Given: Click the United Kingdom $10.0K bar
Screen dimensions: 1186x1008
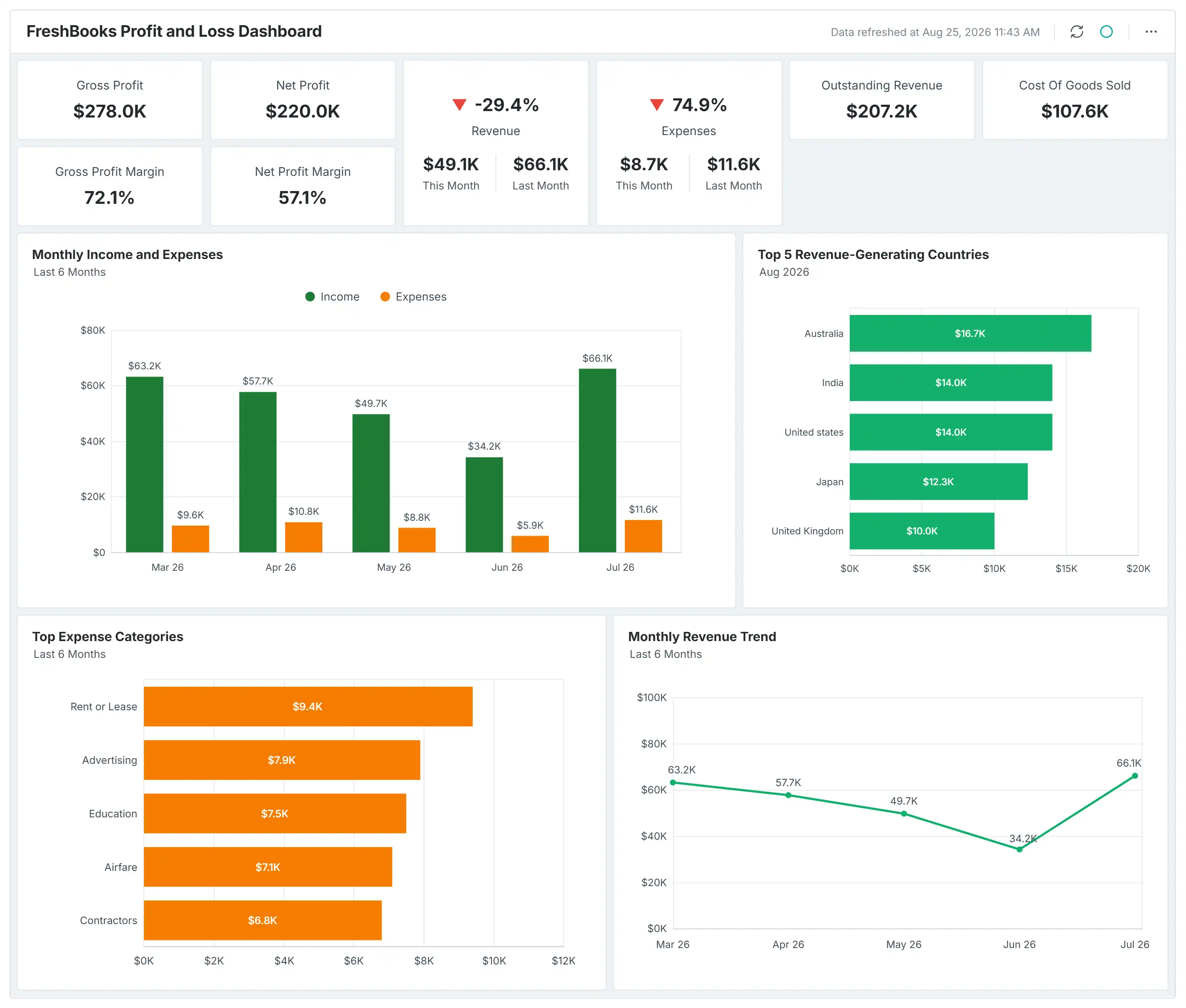Looking at the screenshot, I should [x=921, y=531].
